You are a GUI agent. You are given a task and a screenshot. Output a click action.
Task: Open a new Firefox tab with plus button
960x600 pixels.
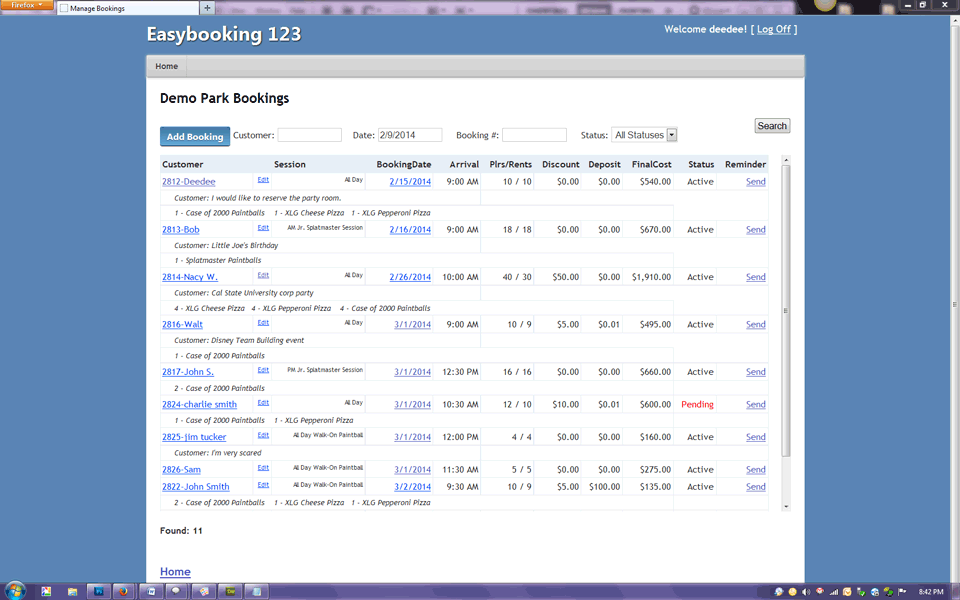pyautogui.click(x=207, y=8)
